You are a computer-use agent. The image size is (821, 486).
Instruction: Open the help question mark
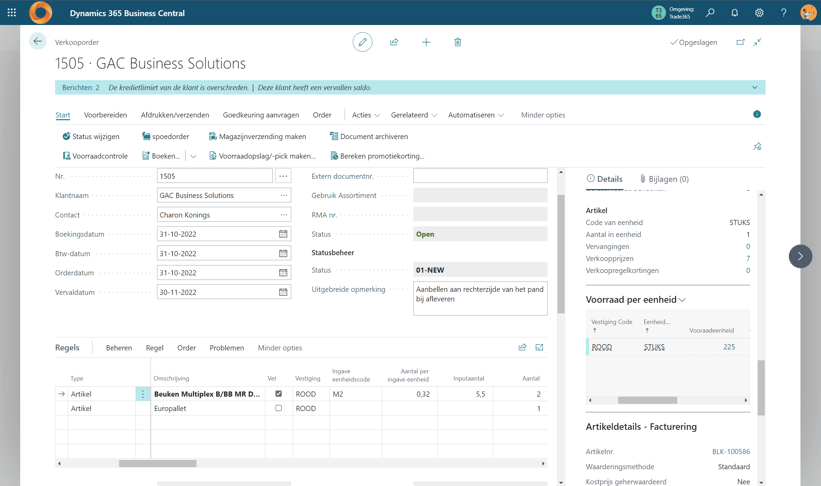coord(783,13)
